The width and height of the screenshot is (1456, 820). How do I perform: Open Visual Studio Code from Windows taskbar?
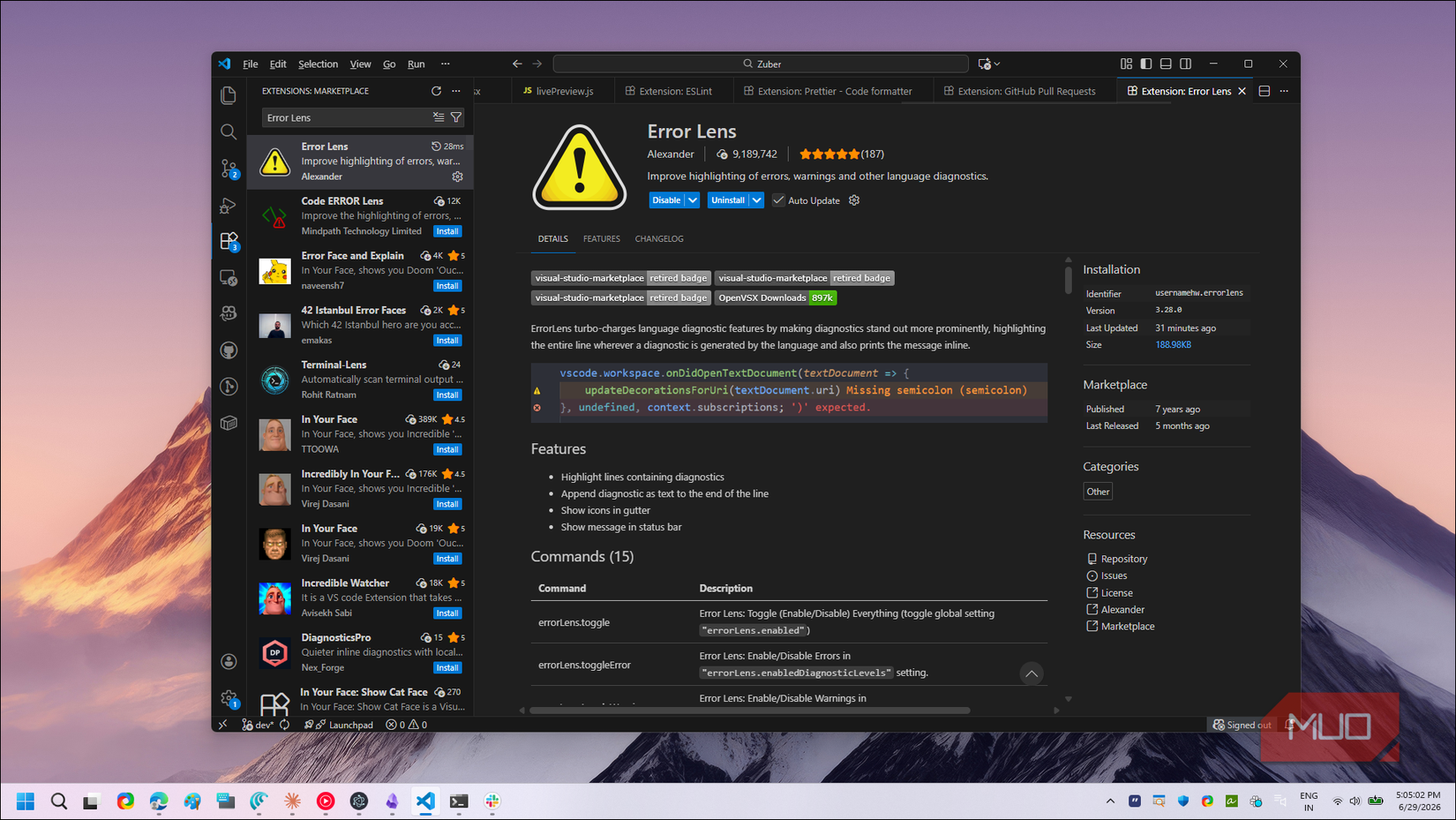pyautogui.click(x=425, y=801)
